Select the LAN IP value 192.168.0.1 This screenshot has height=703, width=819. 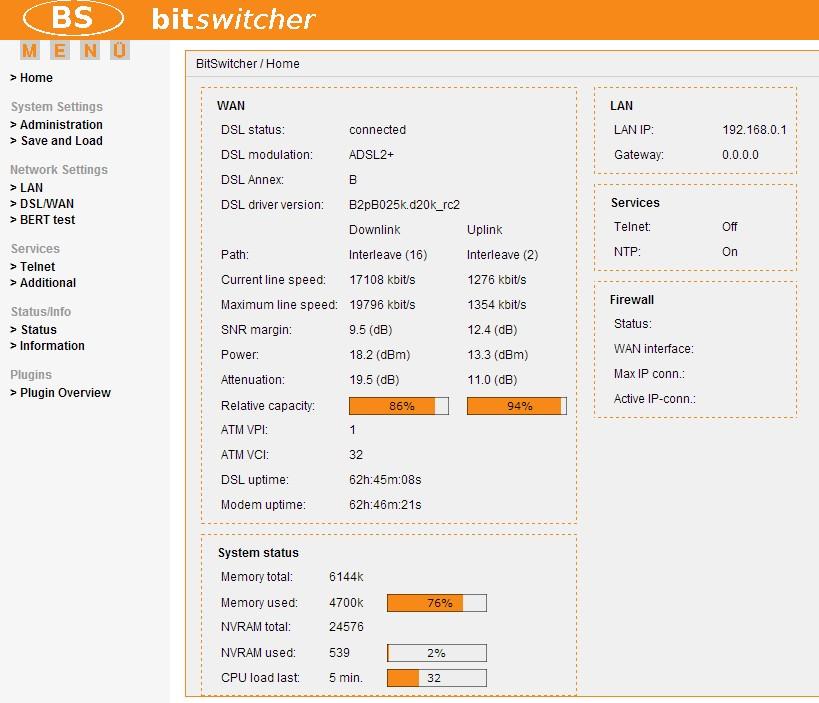(x=754, y=130)
